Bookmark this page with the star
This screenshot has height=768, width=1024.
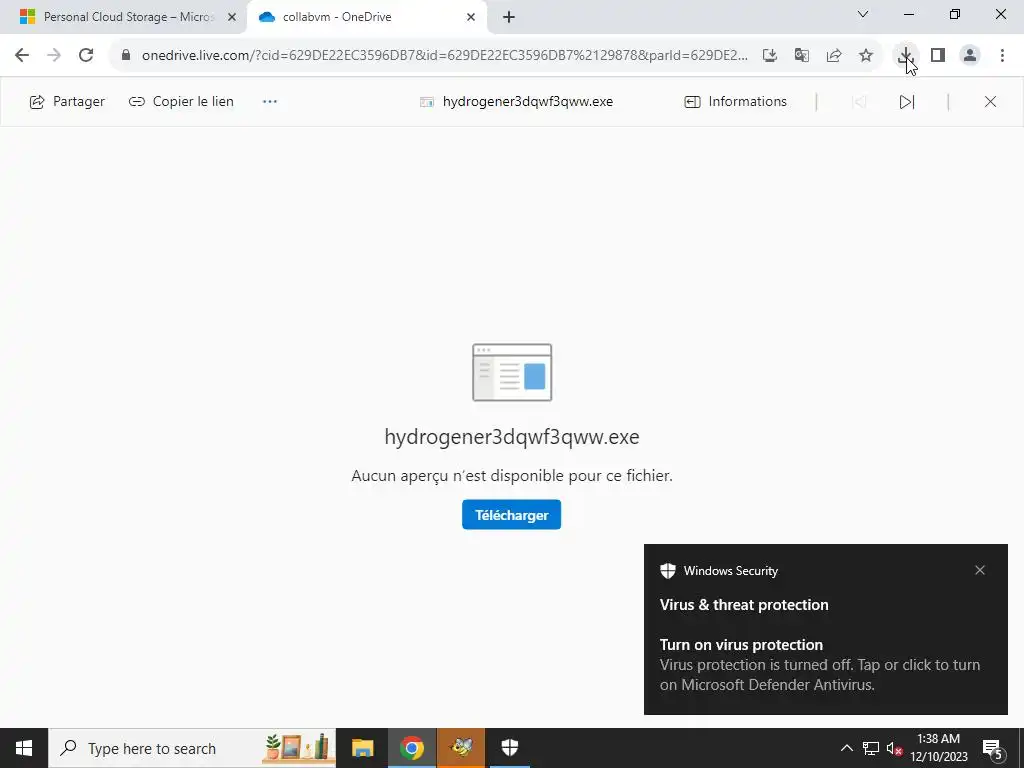866,56
